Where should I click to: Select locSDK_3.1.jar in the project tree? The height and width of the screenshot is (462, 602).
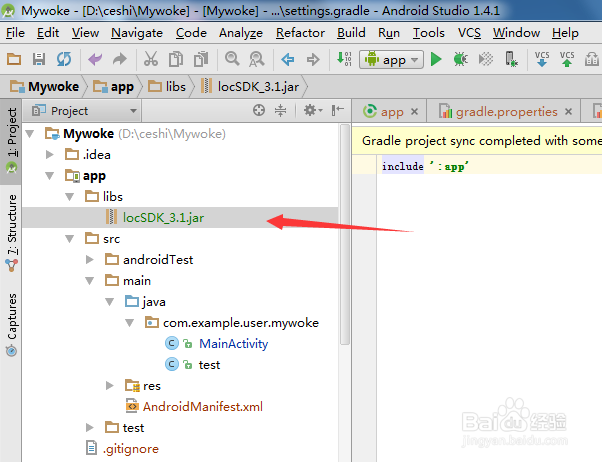click(x=180, y=218)
